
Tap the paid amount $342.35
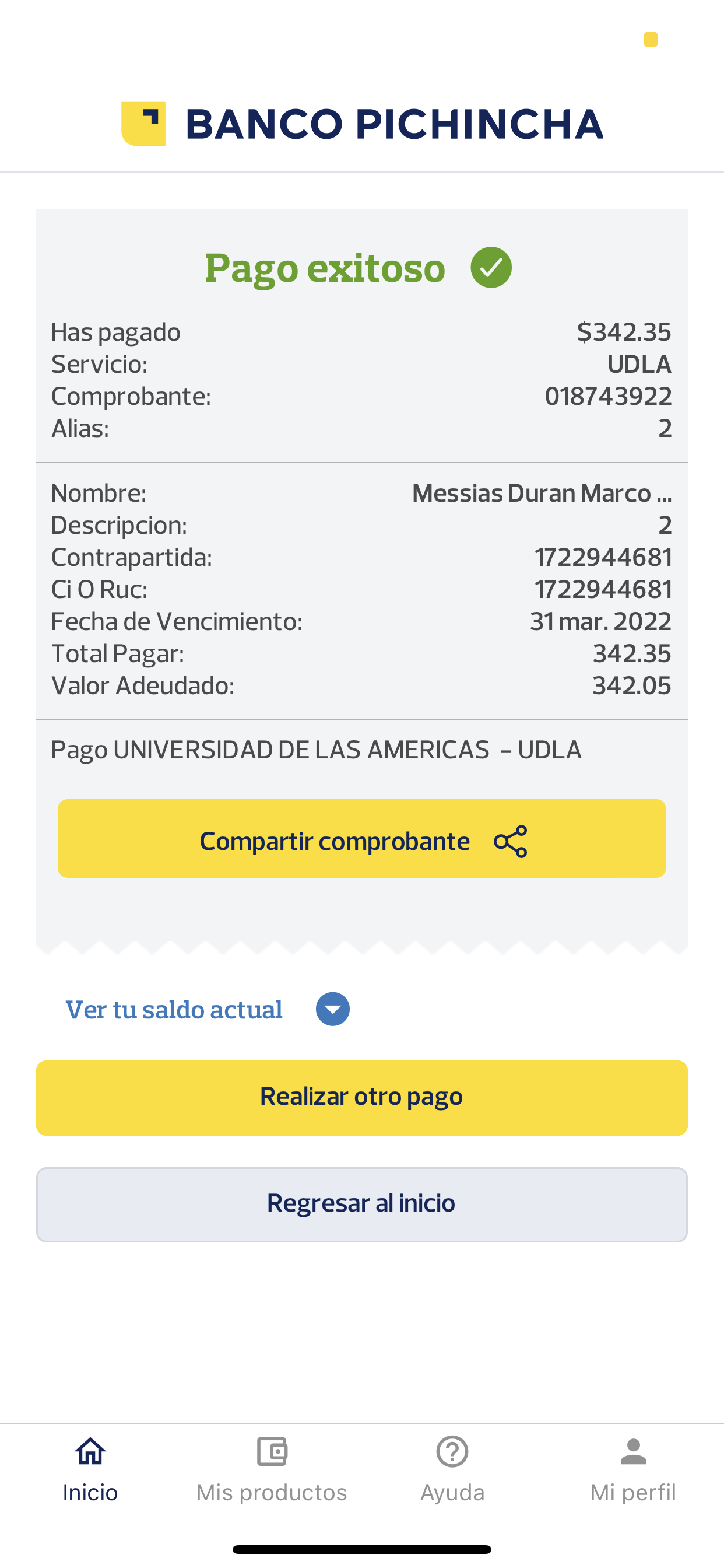tap(624, 332)
